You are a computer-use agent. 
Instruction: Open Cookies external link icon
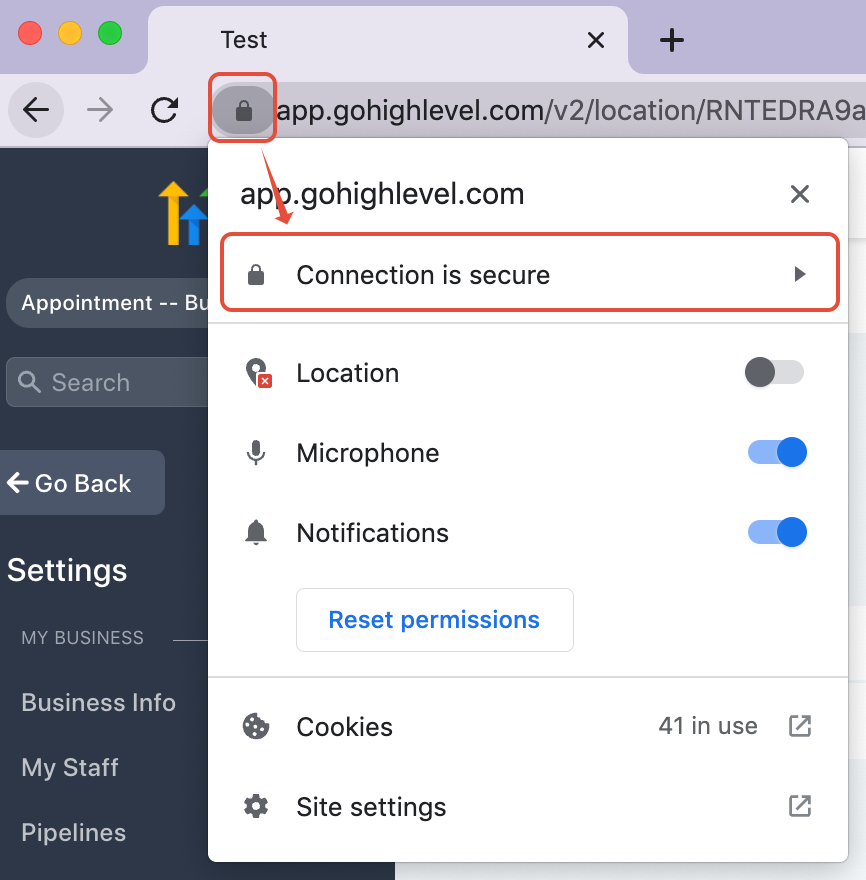coord(800,726)
